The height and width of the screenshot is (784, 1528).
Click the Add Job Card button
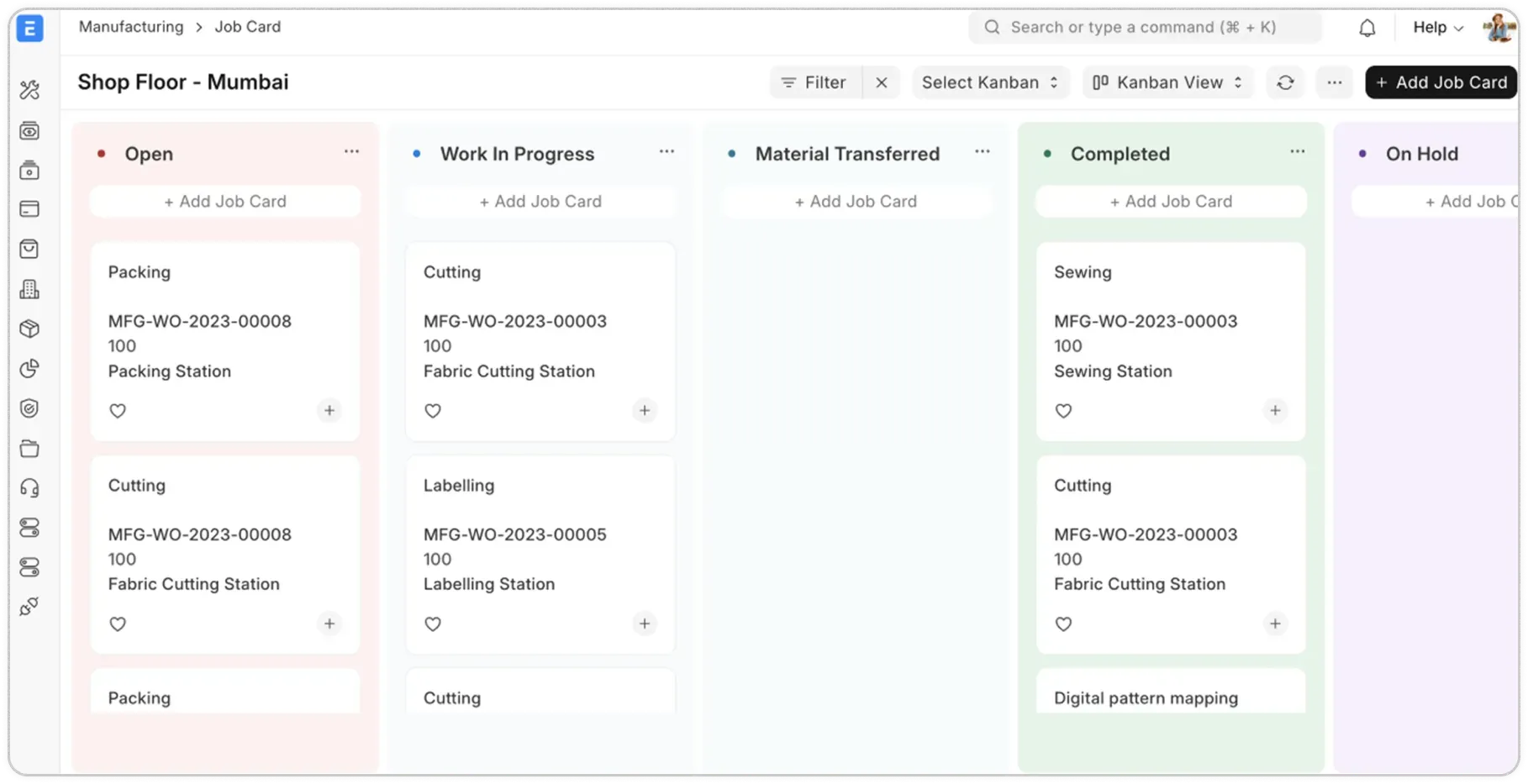pos(1440,82)
